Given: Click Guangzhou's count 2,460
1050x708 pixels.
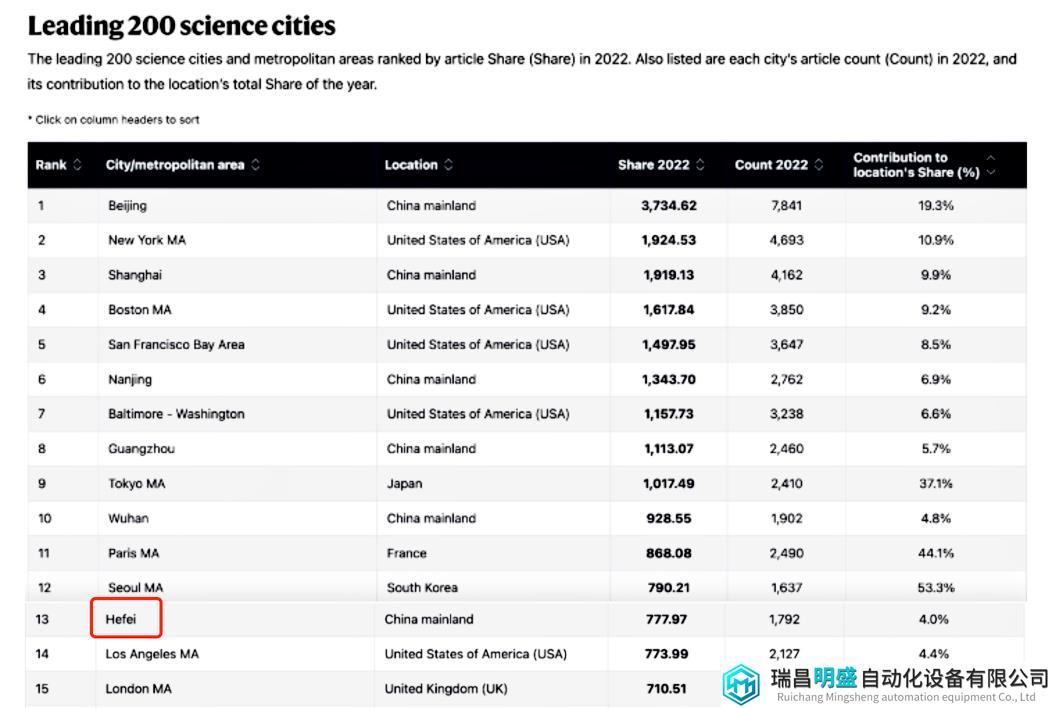Looking at the screenshot, I should 786,449.
